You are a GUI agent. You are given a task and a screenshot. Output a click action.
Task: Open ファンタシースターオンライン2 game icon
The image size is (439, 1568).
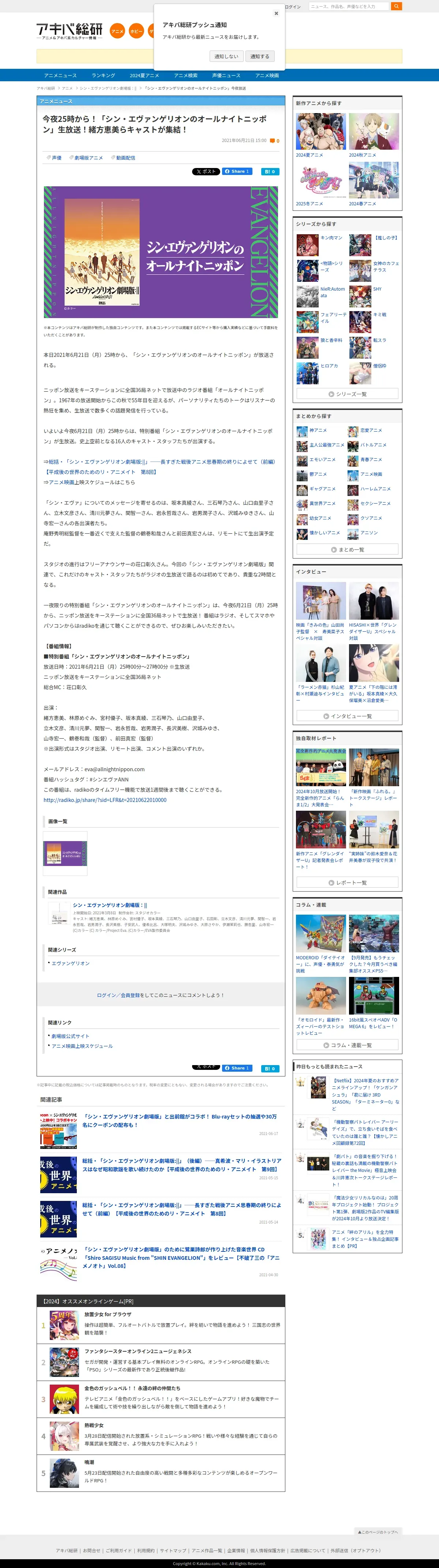coord(64,1362)
